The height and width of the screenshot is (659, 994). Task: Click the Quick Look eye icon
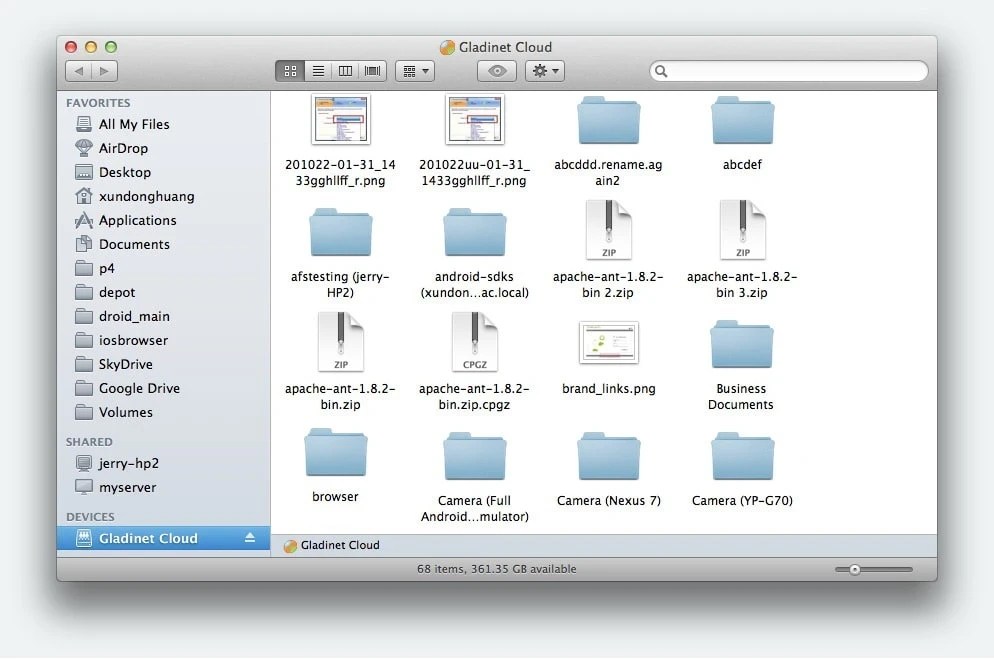(496, 71)
